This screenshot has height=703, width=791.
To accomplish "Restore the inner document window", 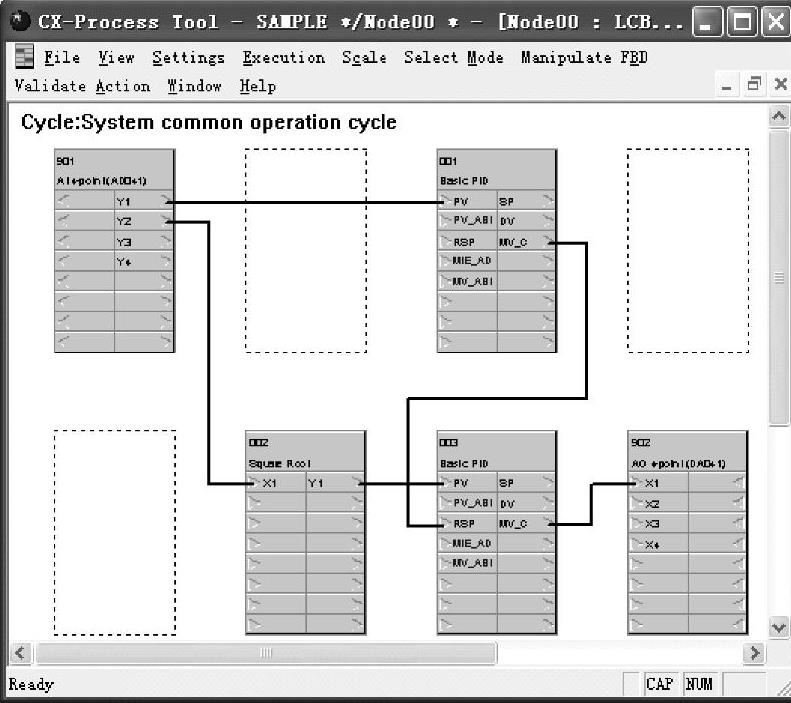I will click(754, 84).
